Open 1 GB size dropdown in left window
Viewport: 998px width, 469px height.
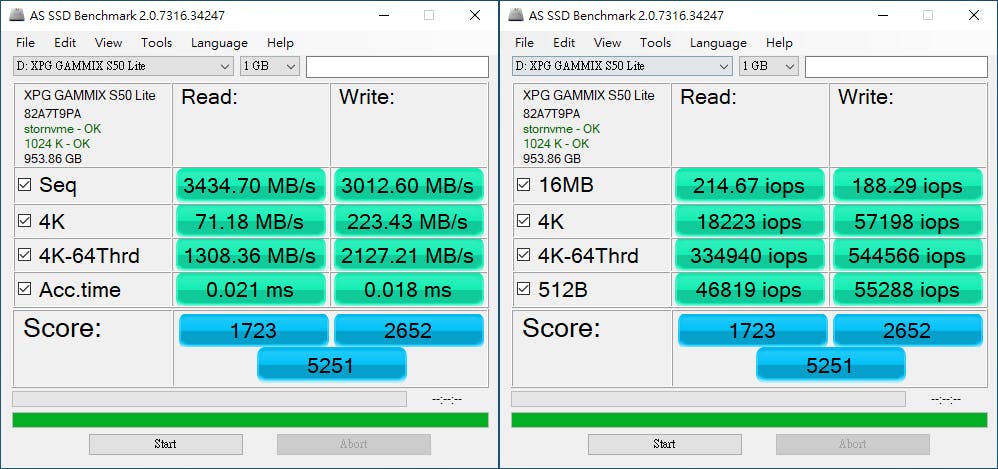pyautogui.click(x=270, y=66)
